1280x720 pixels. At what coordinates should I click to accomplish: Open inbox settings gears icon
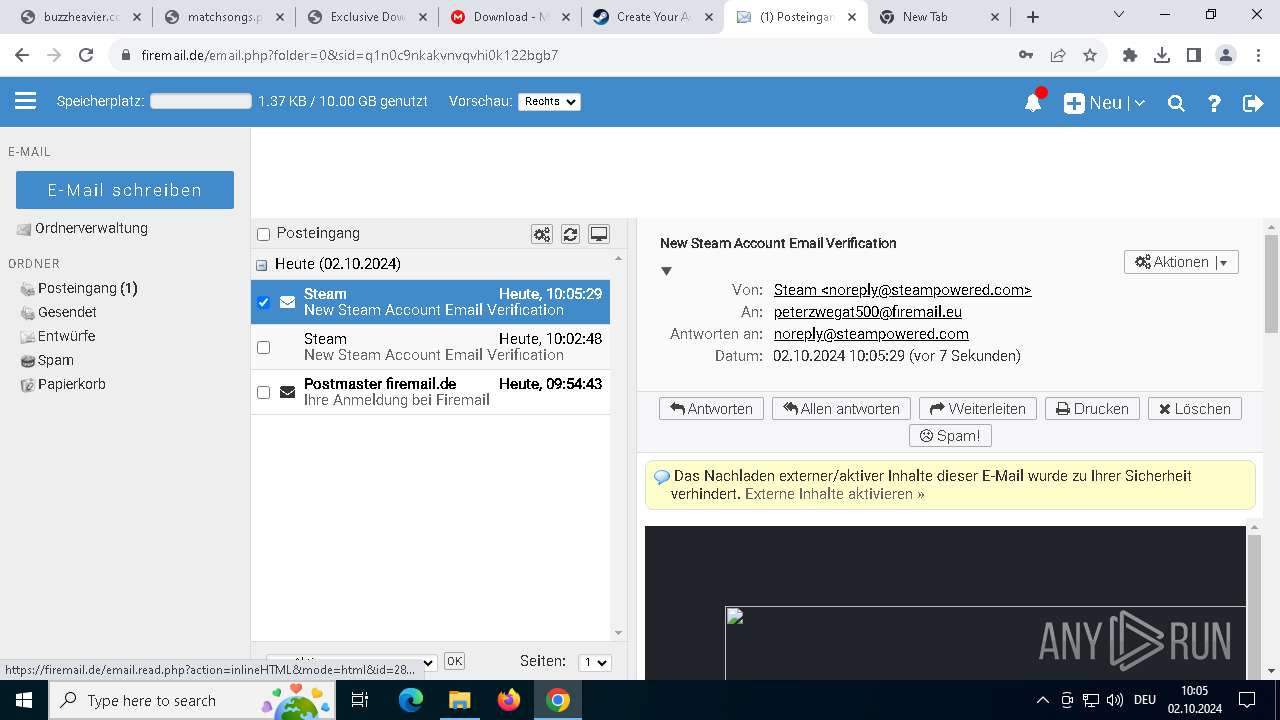542,234
